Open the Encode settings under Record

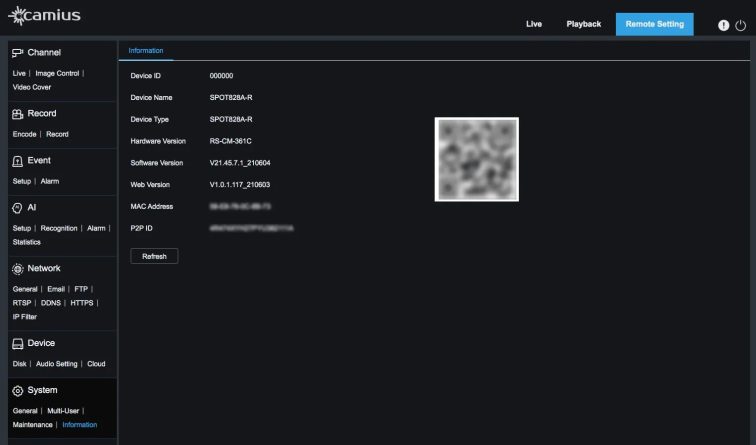[24, 134]
